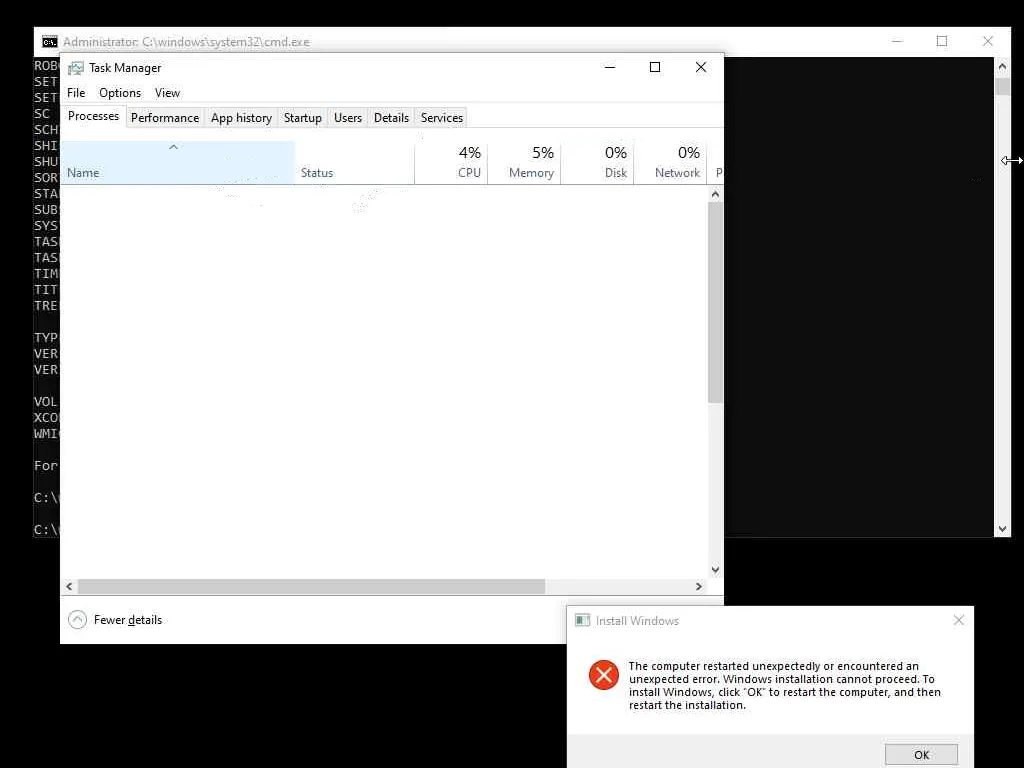1024x768 pixels.
Task: Click Task Manager vertical scrollbar down arrow
Action: tap(715, 570)
